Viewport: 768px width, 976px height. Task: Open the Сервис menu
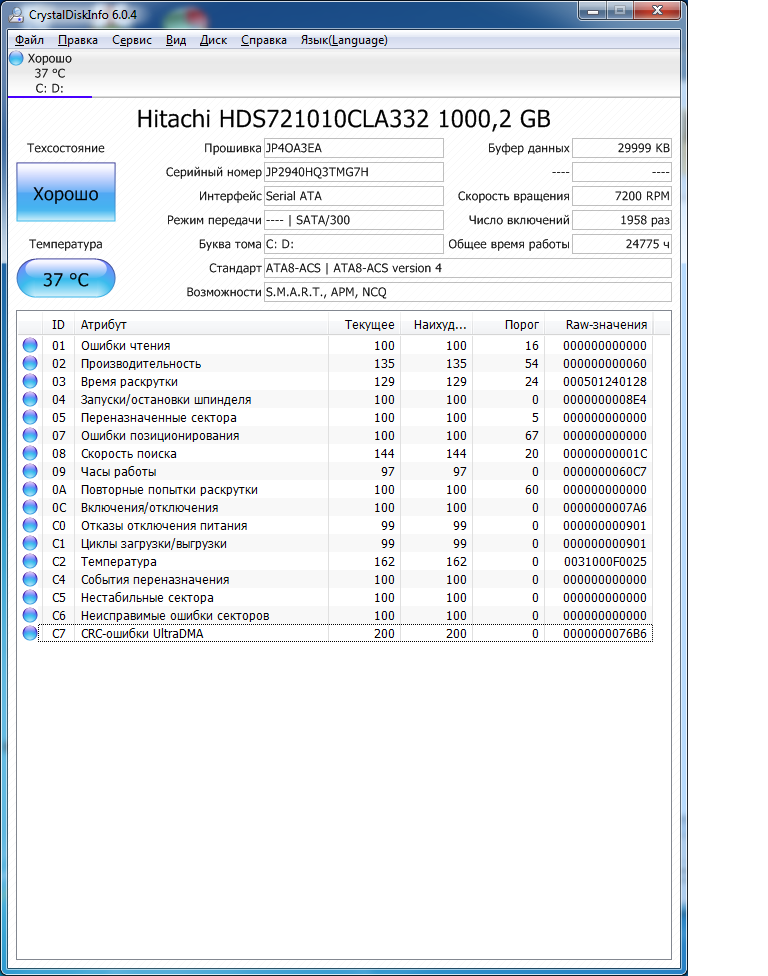click(132, 40)
